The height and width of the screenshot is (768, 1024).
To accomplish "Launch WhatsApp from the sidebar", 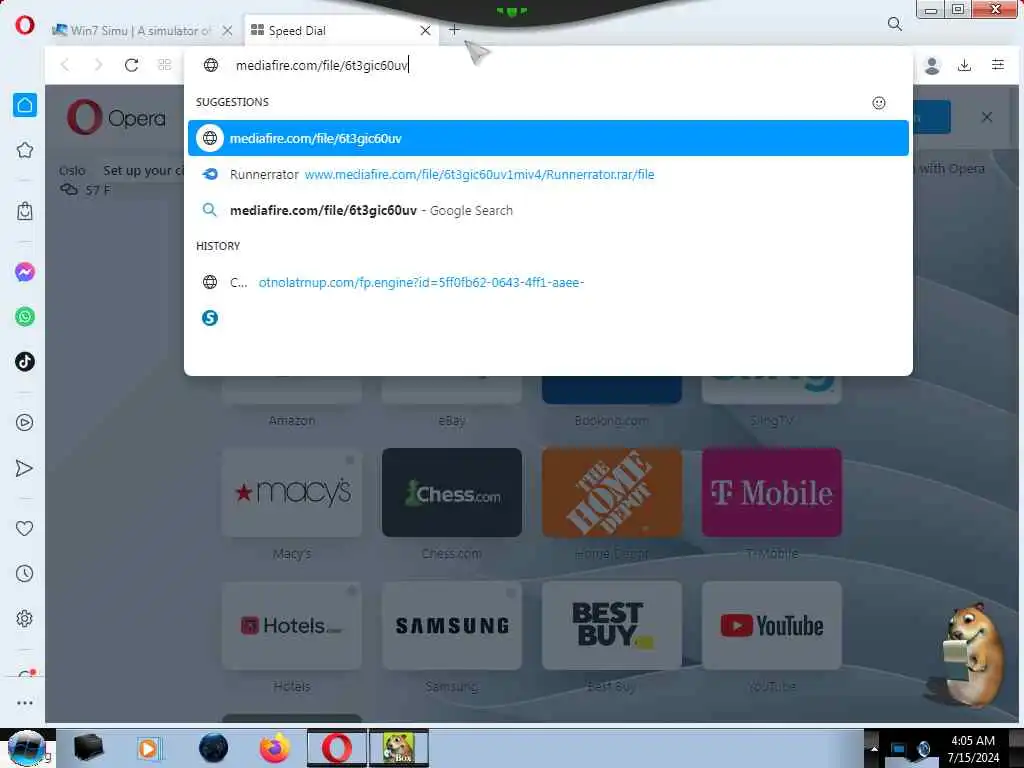I will 25,317.
